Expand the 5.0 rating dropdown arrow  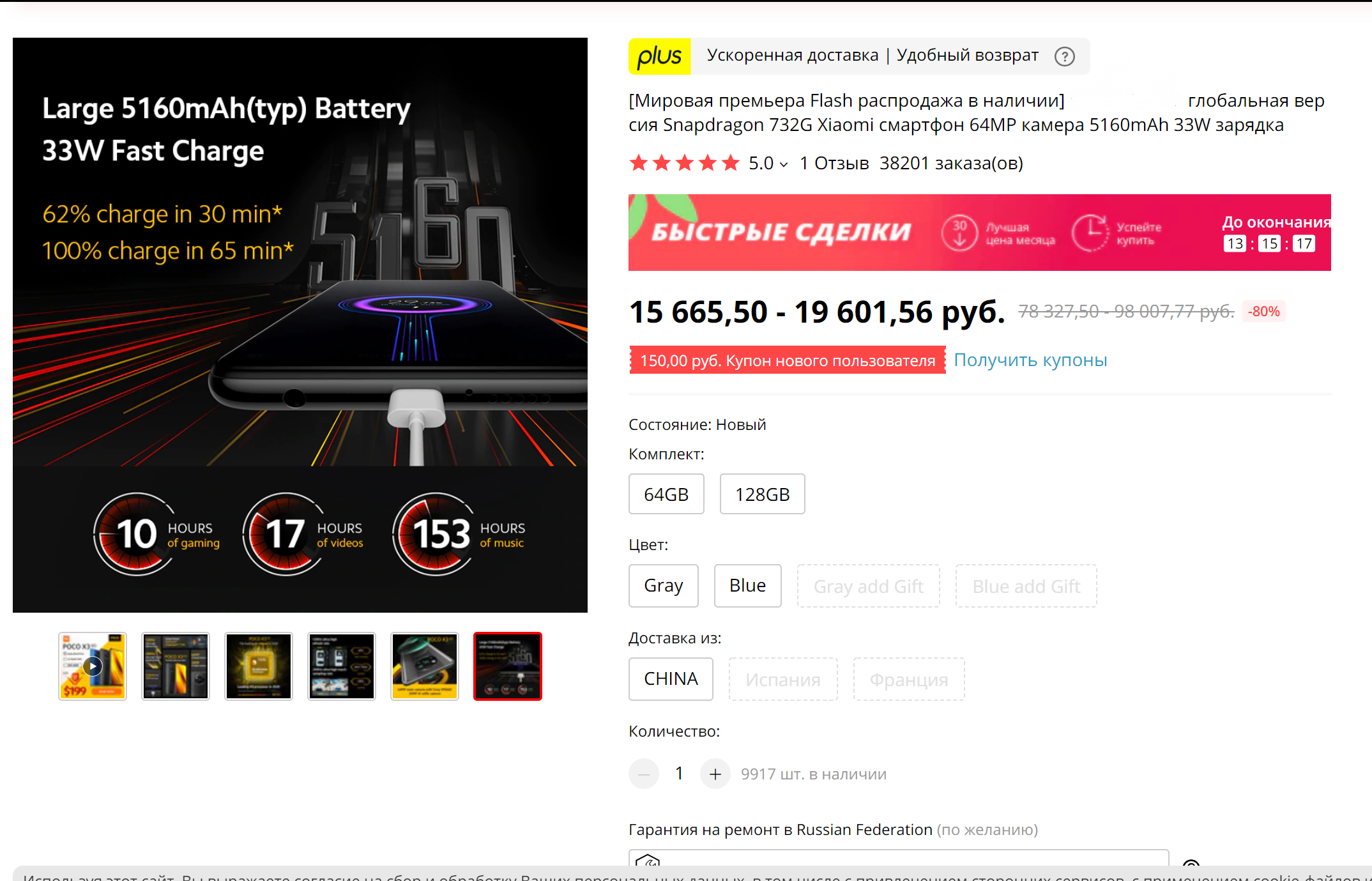[x=784, y=164]
